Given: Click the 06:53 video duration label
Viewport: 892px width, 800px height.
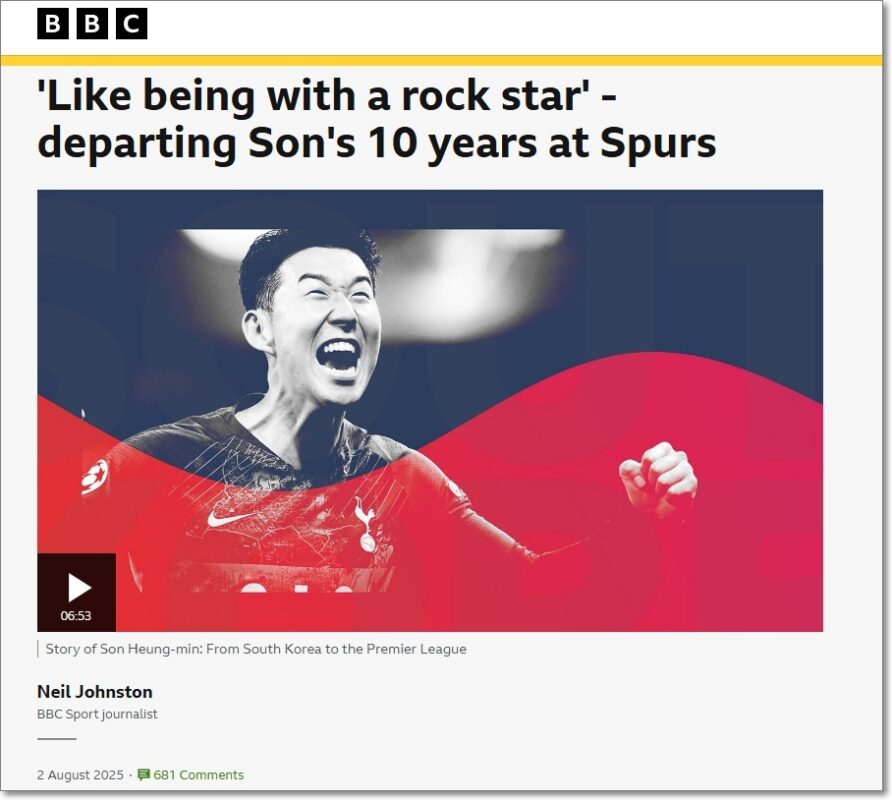Looking at the screenshot, I should [x=76, y=616].
